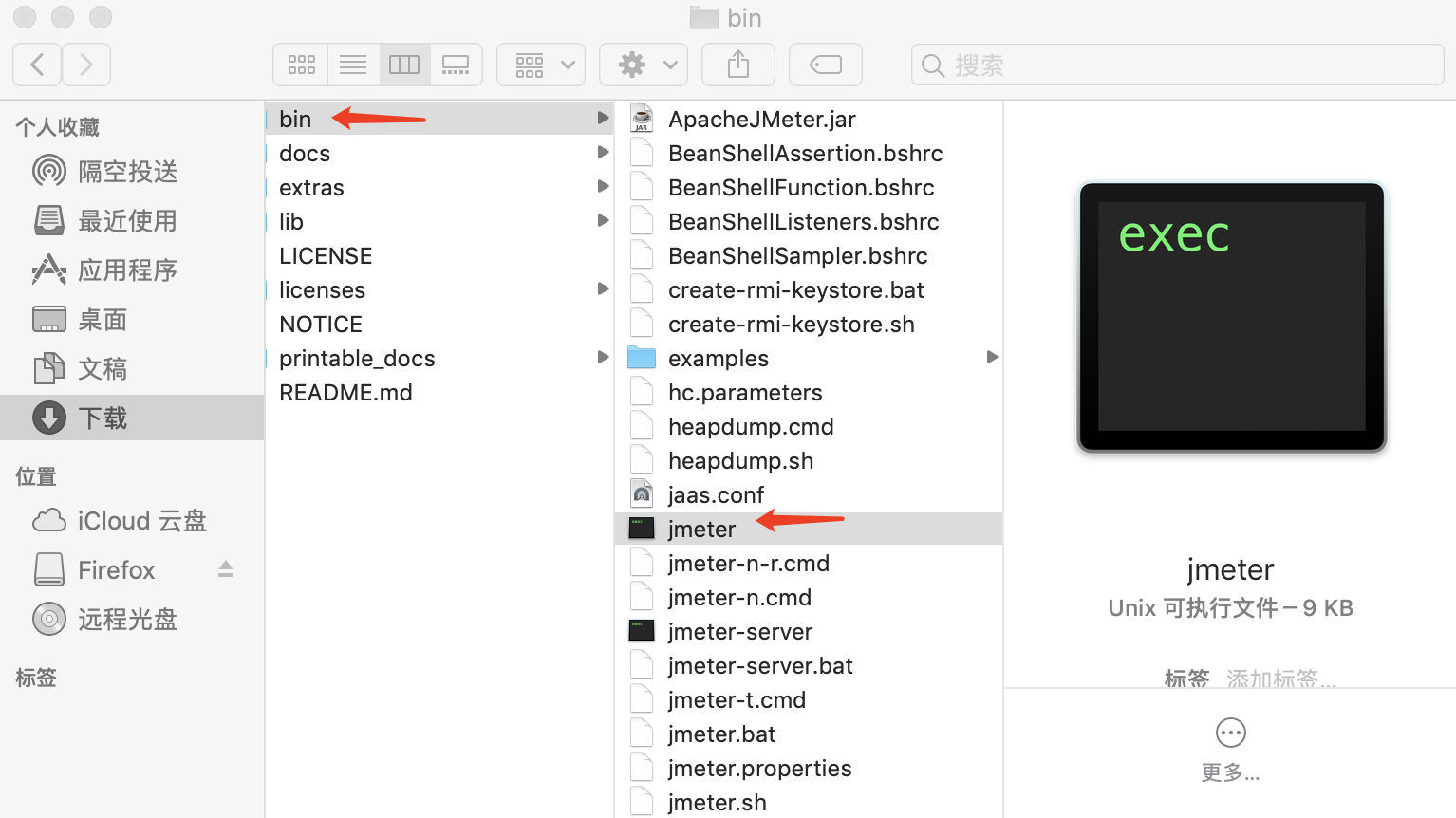Screen dimensions: 1456x818
Task: Select the BeanShellAssertion.bshrc file
Action: [x=809, y=154]
